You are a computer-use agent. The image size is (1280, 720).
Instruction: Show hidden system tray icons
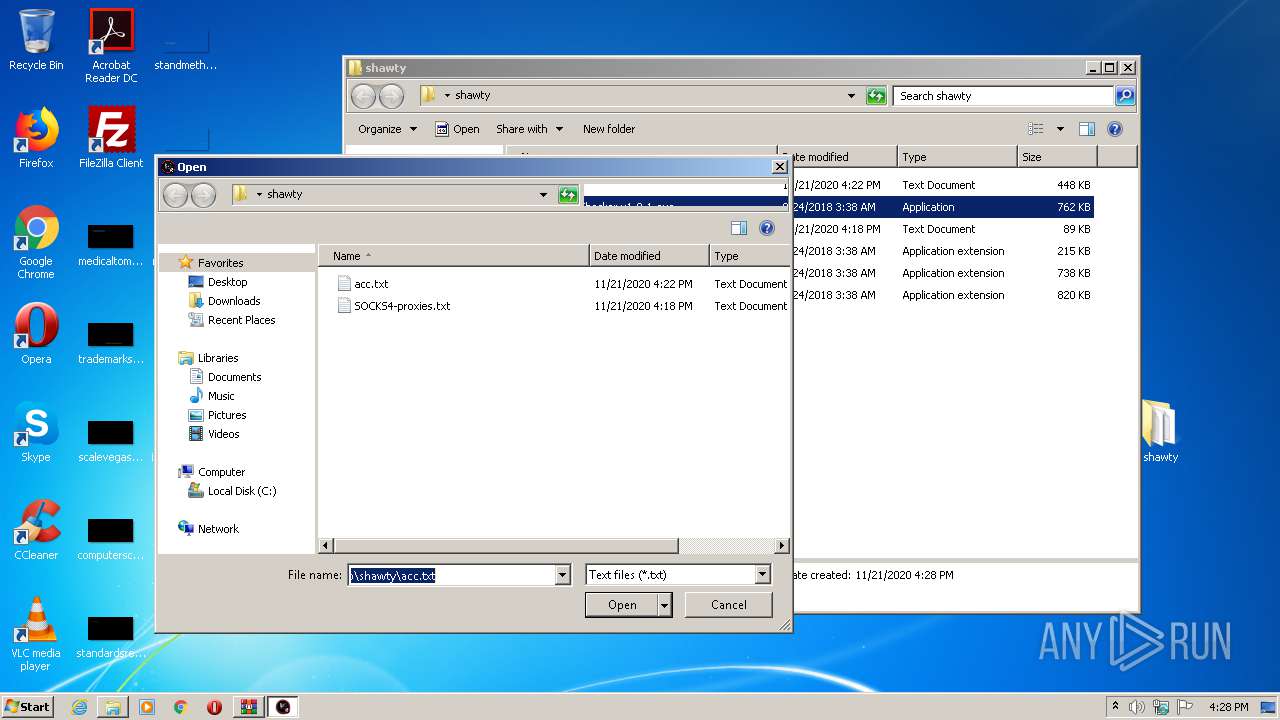click(x=1115, y=707)
